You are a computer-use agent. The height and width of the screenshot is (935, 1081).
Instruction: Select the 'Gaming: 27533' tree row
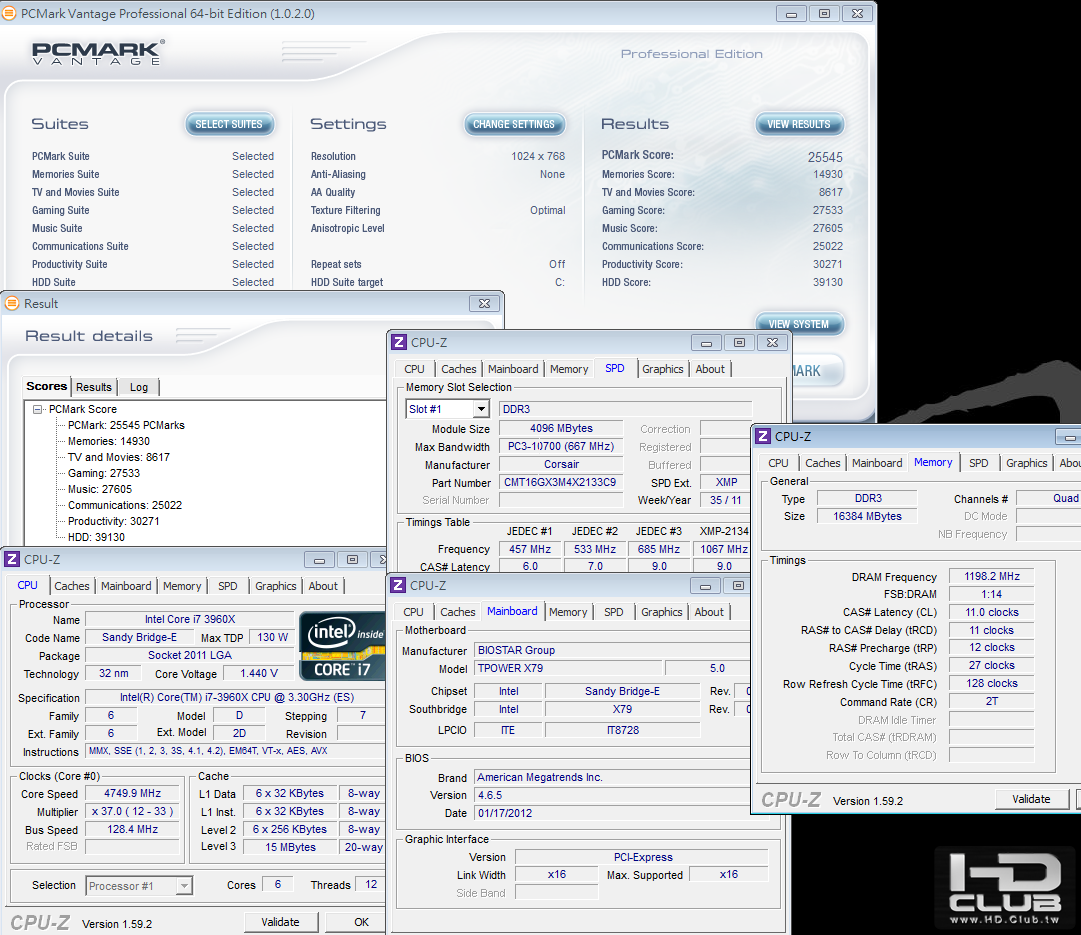coord(104,473)
